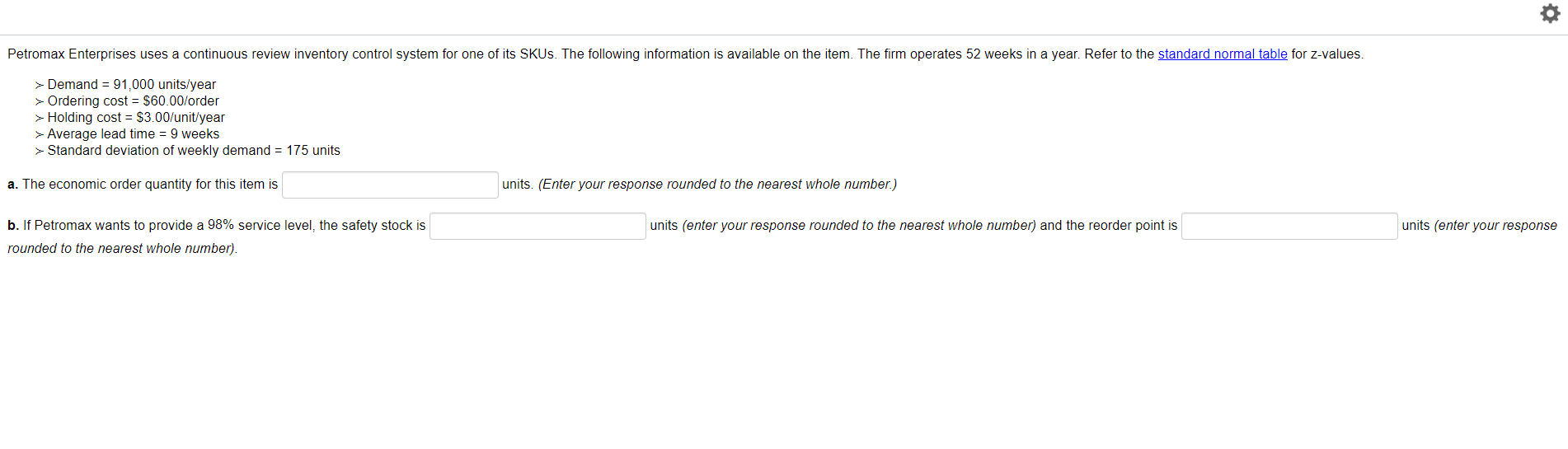This screenshot has height=449, width=1568.
Task: Click the Ordering cost = $60.00/order text
Action: (x=134, y=101)
